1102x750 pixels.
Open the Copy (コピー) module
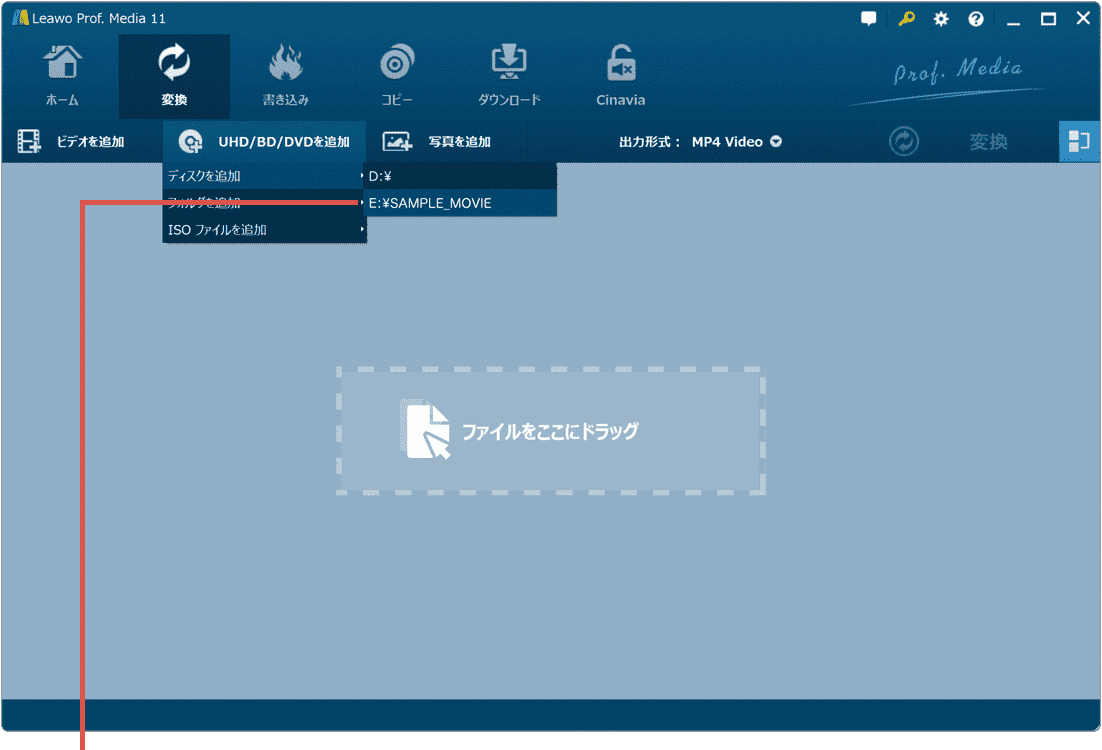397,75
